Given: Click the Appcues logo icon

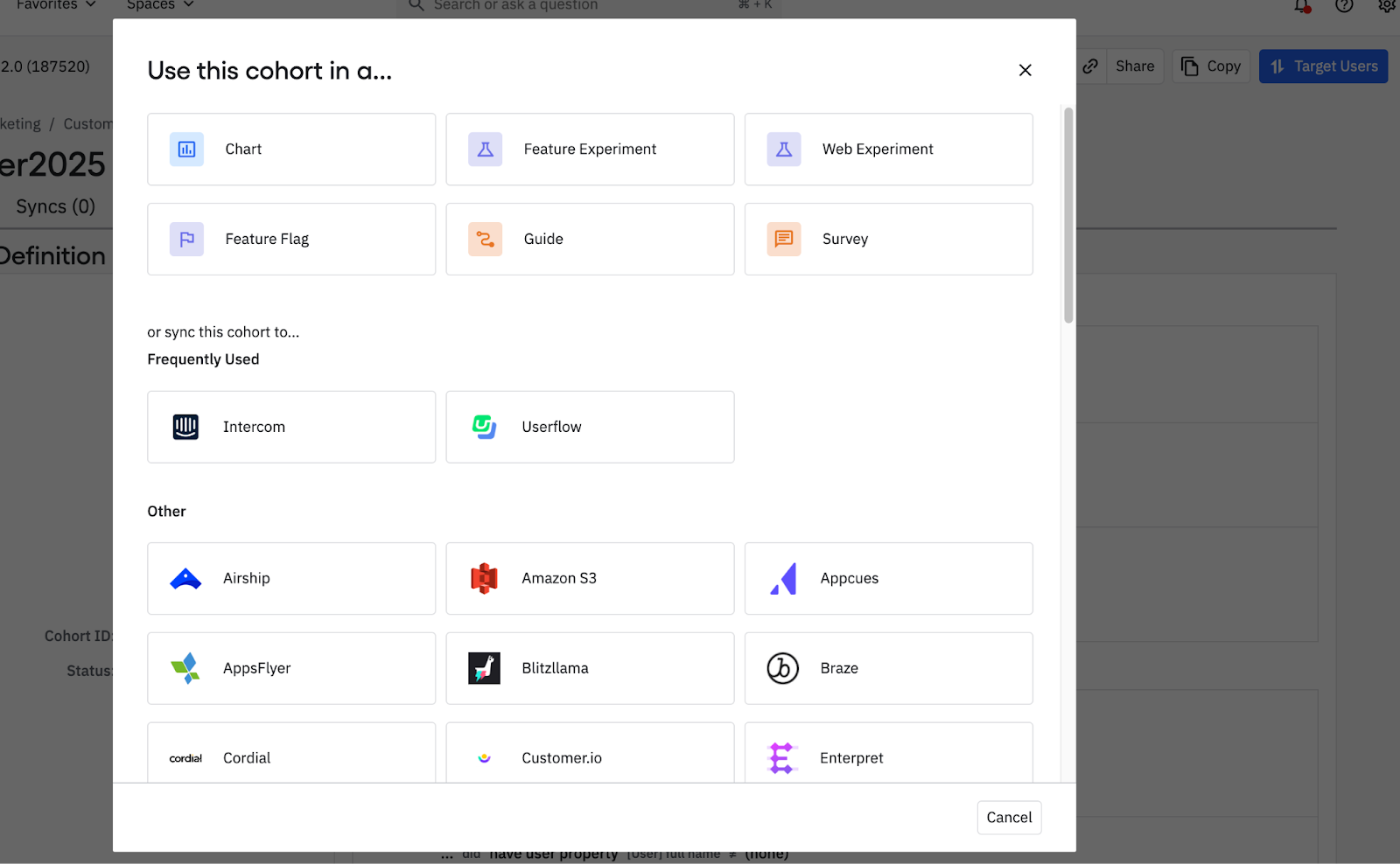Looking at the screenshot, I should click(x=783, y=579).
